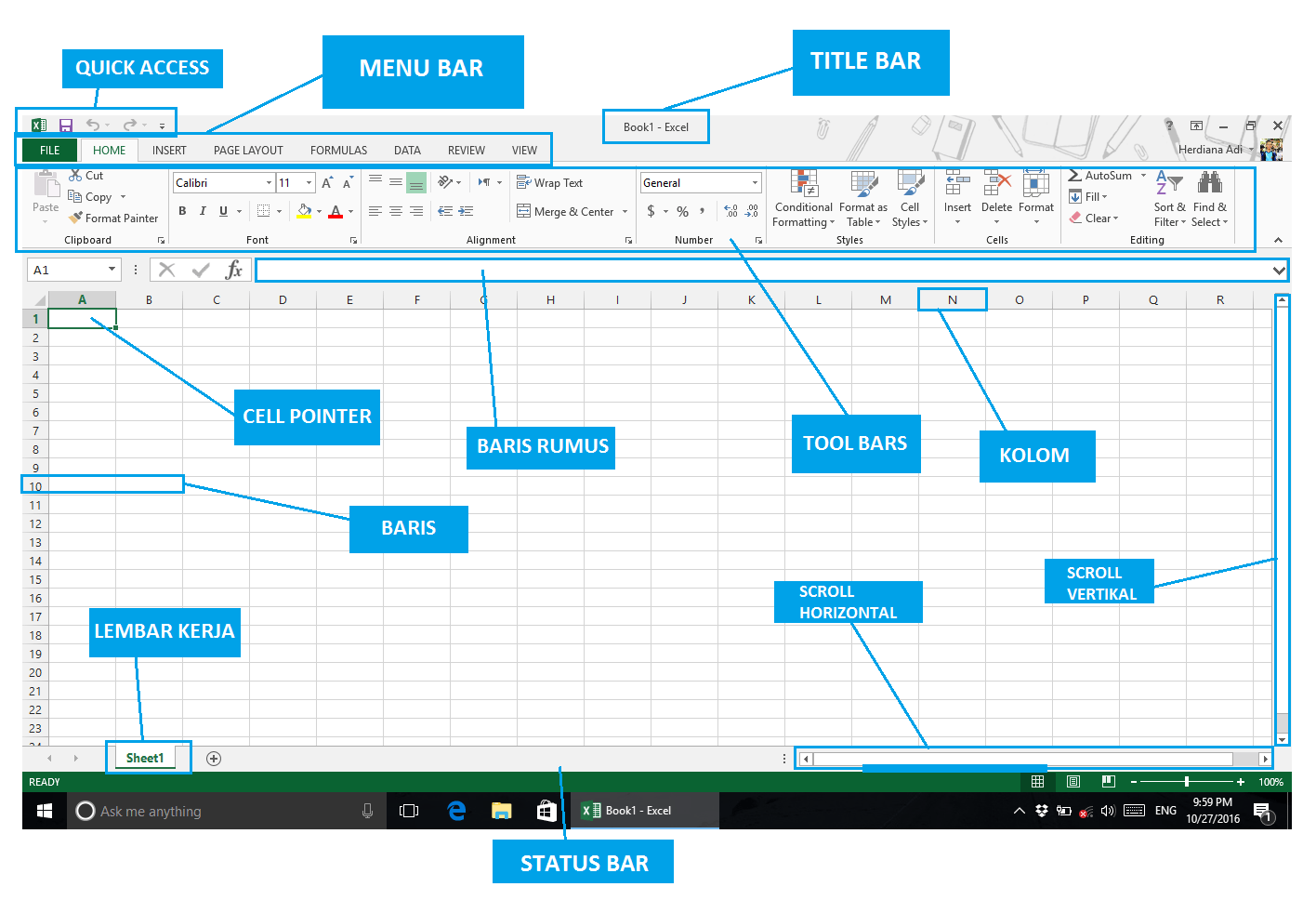This screenshot has width=1316, height=900.
Task: Switch to Page Layout view in status bar
Action: [1073, 782]
